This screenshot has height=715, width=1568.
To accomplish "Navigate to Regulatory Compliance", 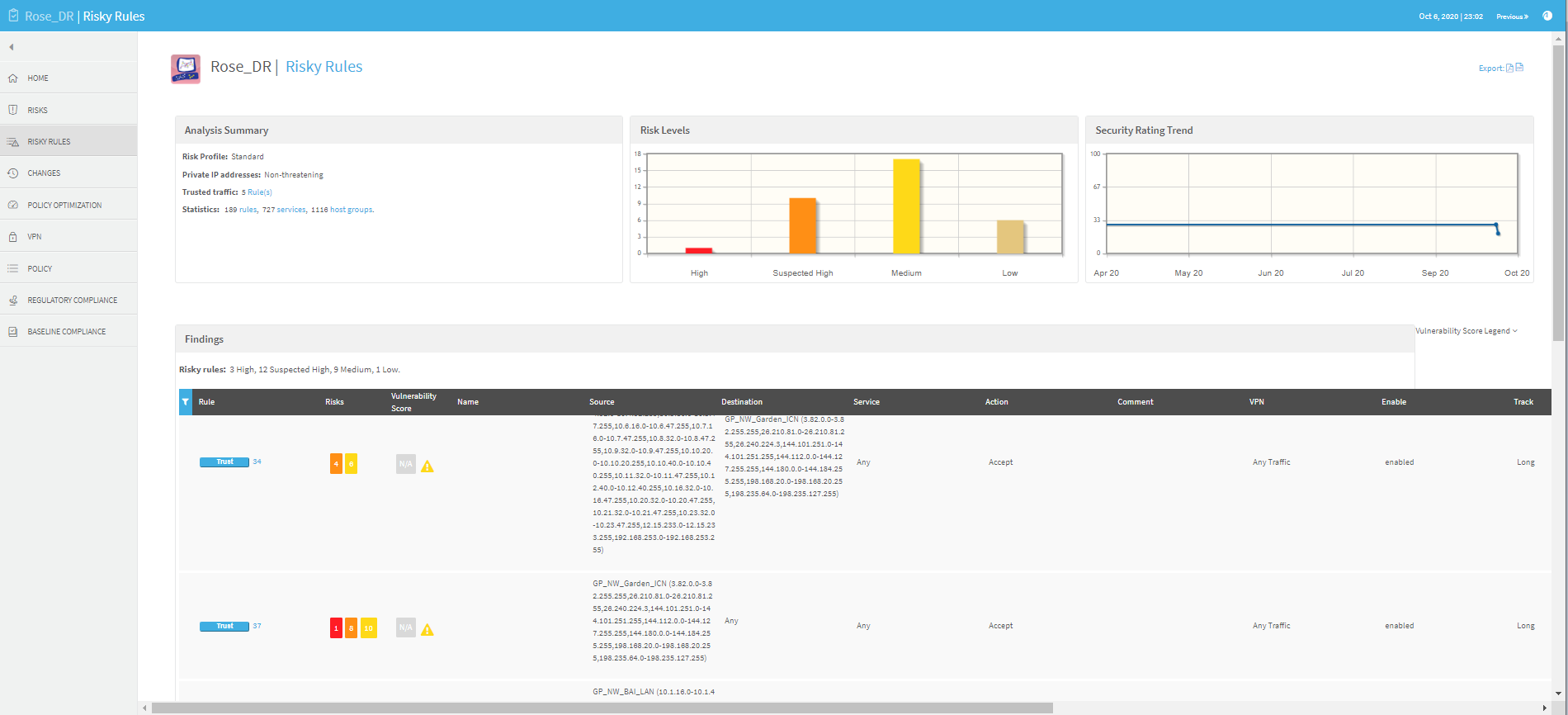I will 72,301.
